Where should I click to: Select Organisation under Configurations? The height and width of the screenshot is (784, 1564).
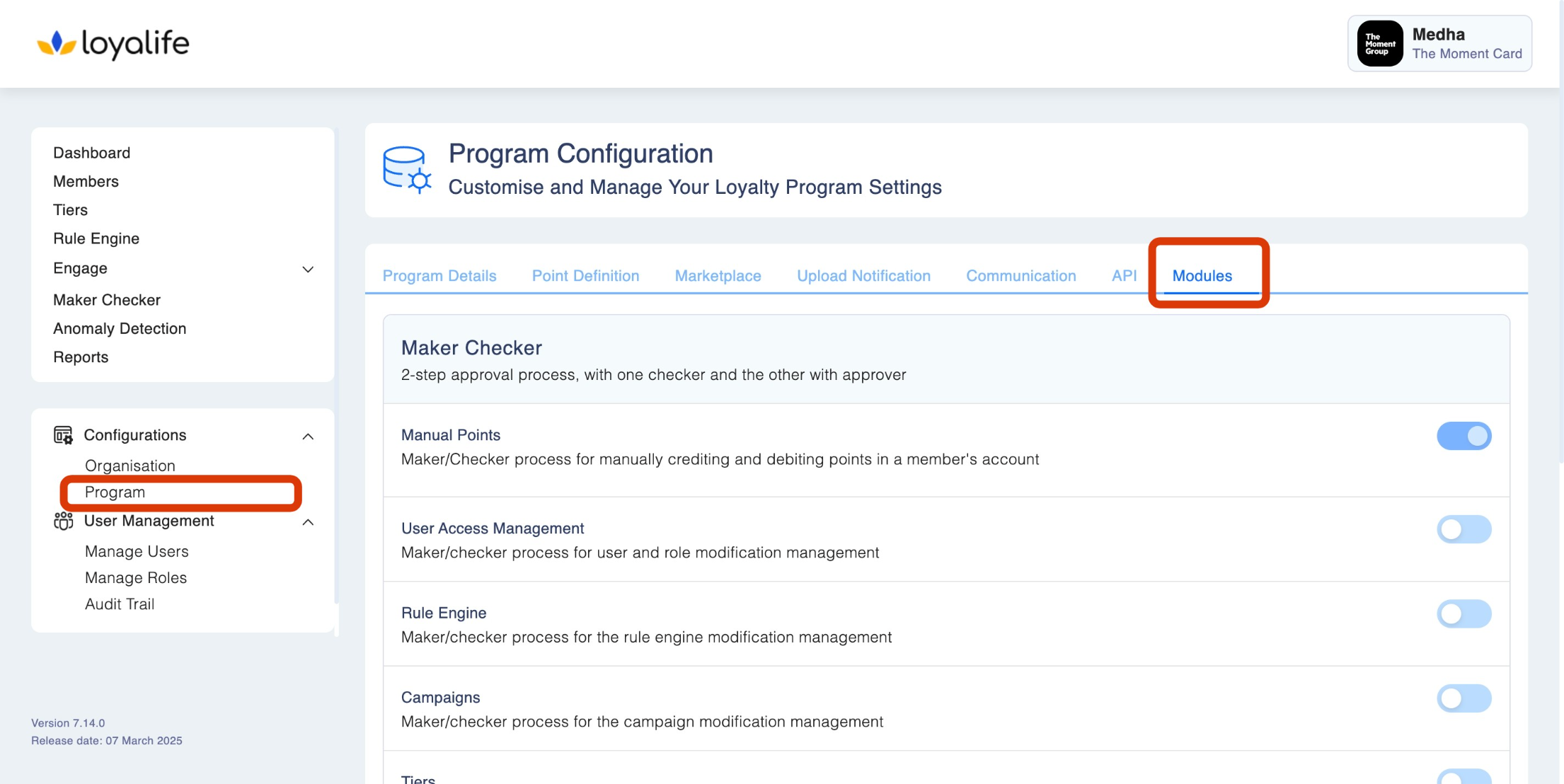[x=130, y=466]
